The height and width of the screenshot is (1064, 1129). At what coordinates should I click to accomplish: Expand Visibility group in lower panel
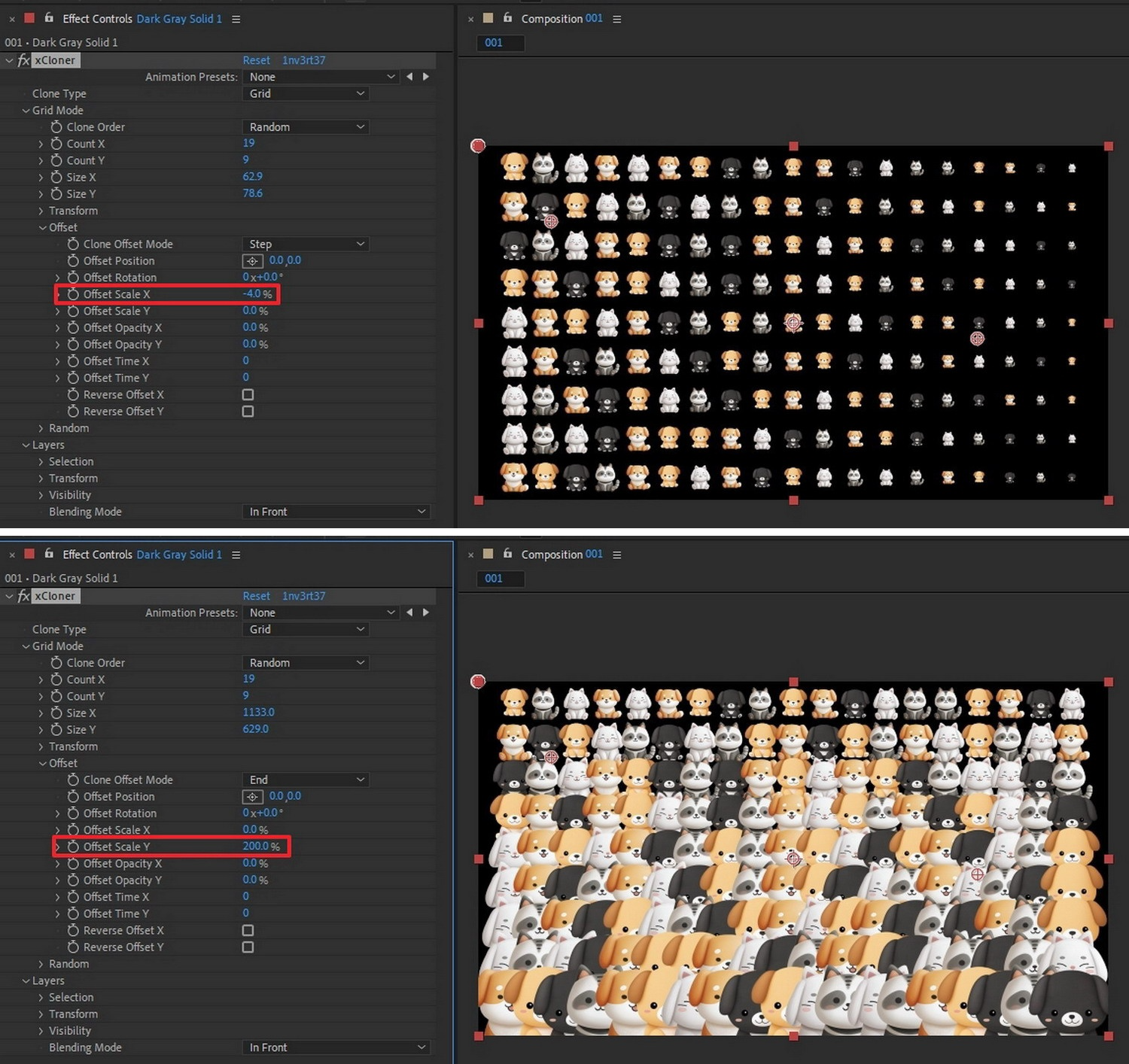(42, 1031)
